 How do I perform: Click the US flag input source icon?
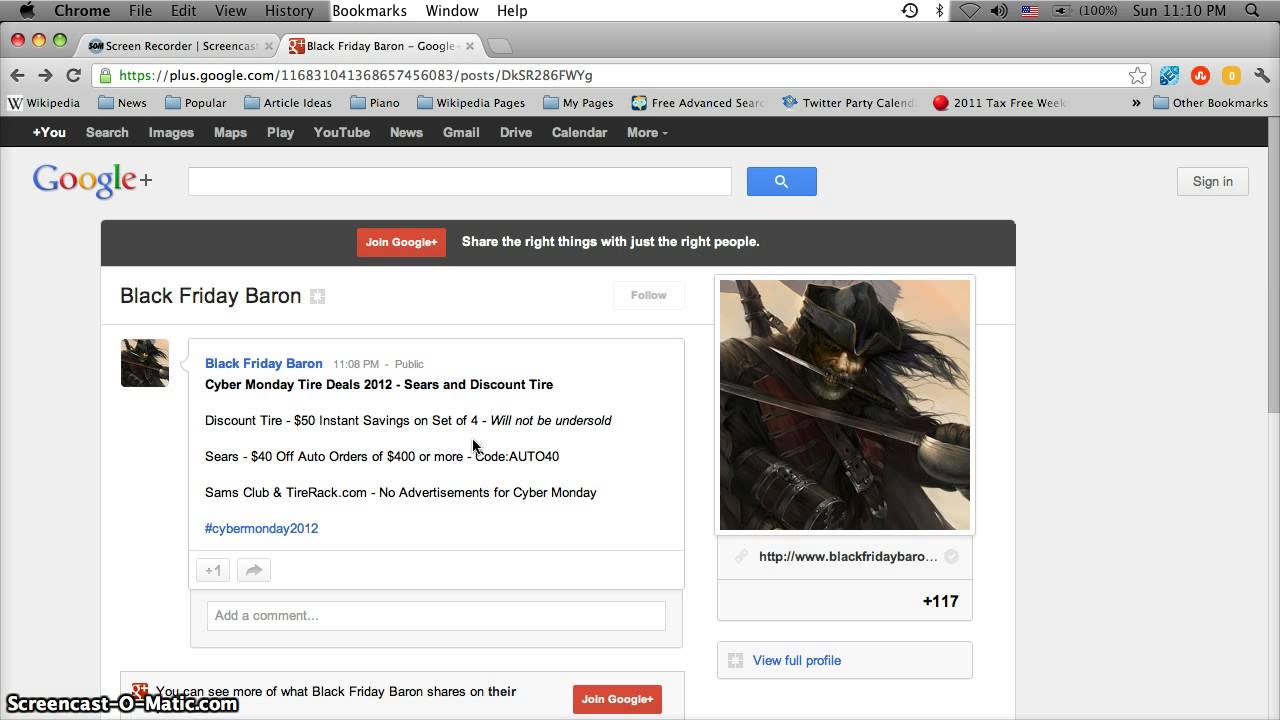(x=1029, y=11)
